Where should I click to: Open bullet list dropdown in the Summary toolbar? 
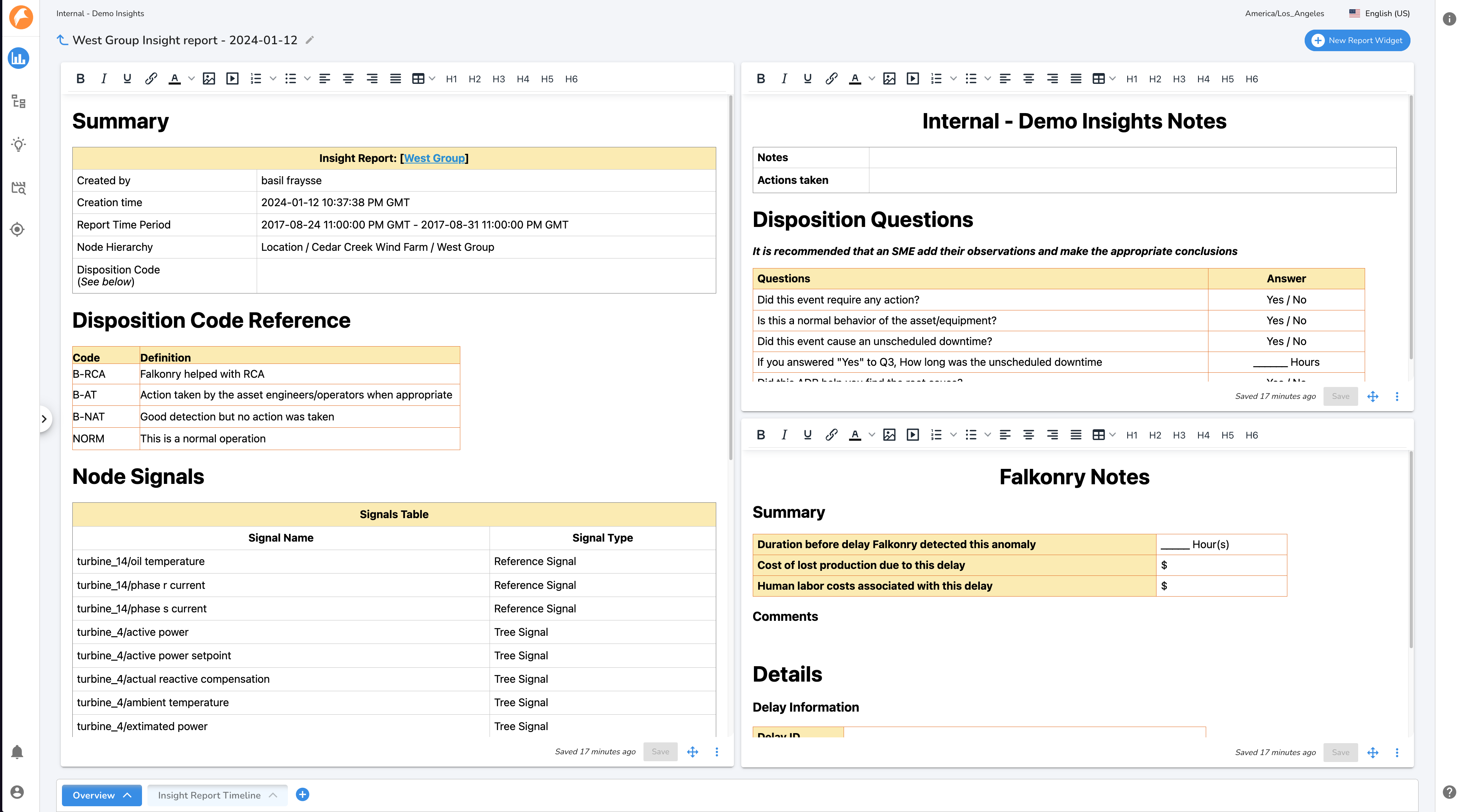[308, 78]
